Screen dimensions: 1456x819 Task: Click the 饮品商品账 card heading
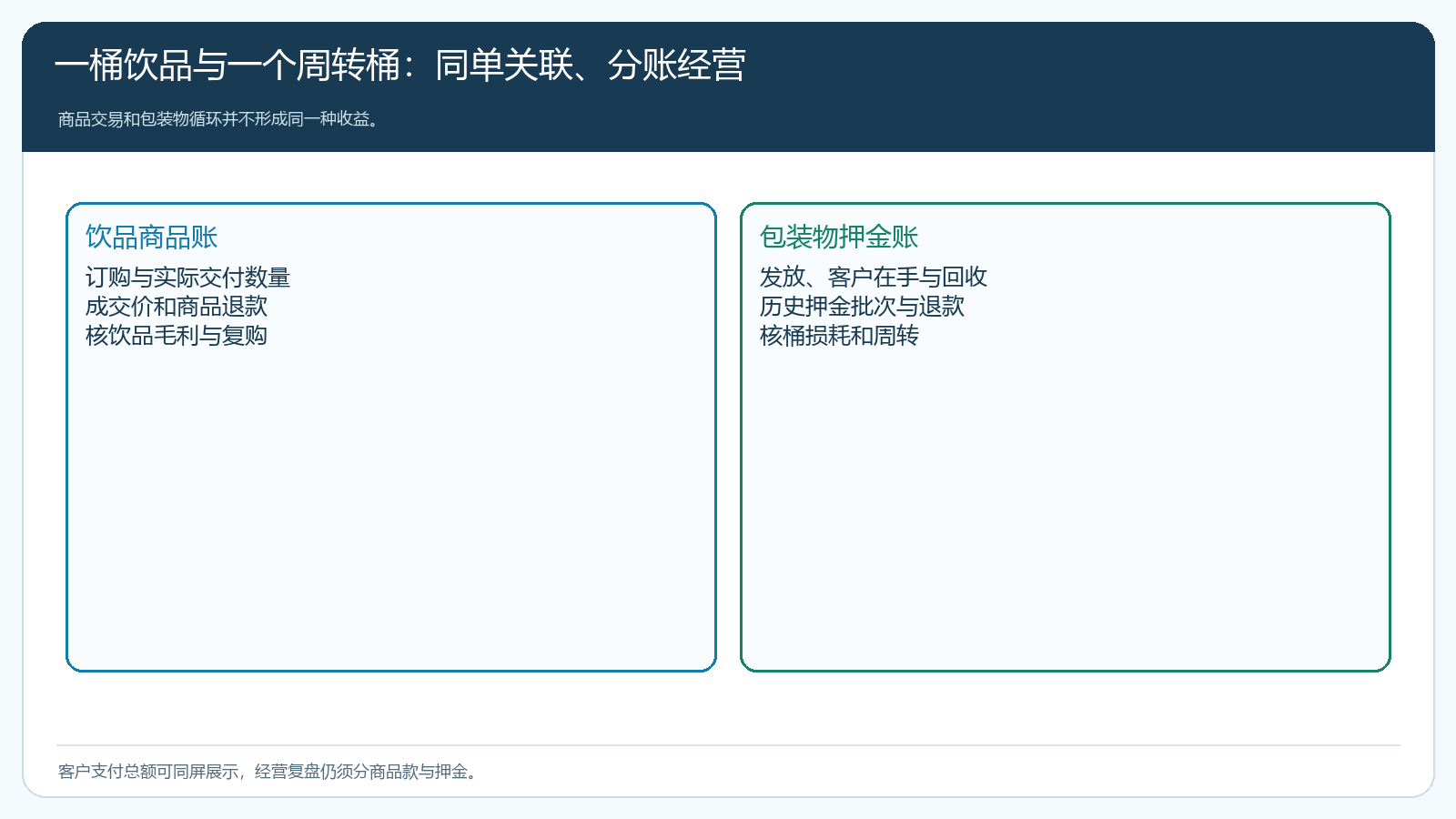point(152,237)
